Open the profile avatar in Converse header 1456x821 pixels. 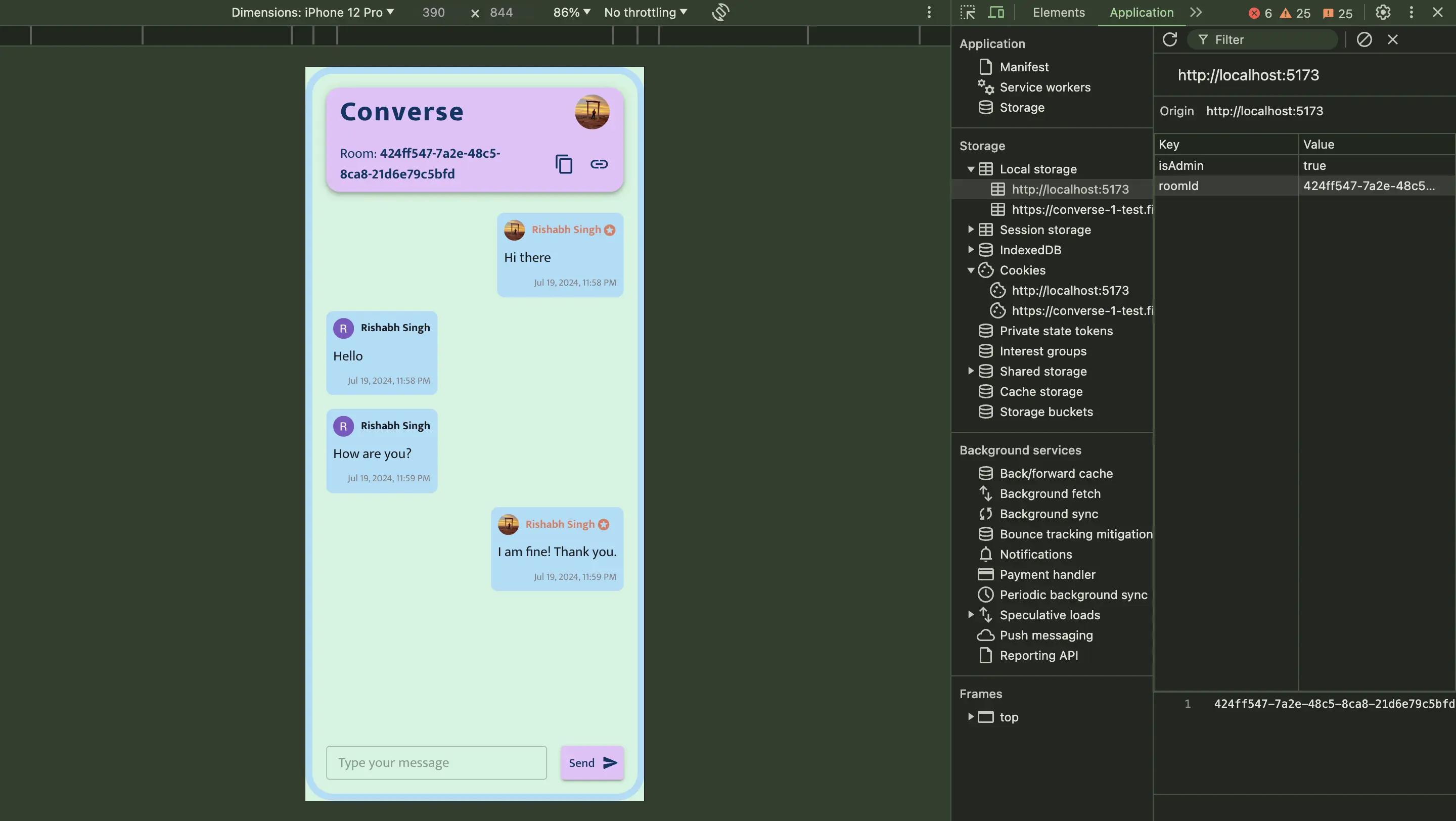592,112
